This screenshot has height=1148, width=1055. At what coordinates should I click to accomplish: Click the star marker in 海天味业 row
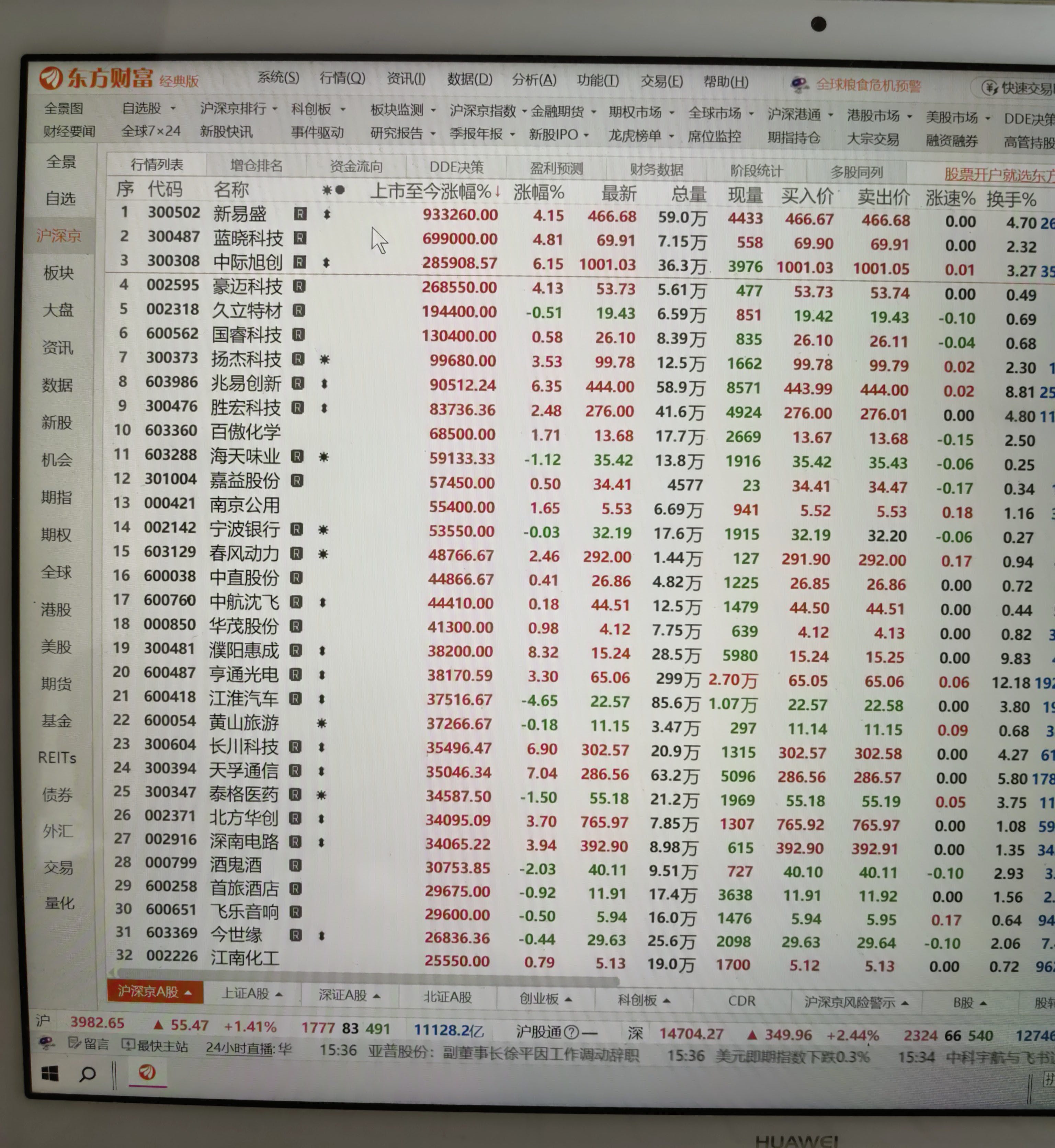coord(324,457)
